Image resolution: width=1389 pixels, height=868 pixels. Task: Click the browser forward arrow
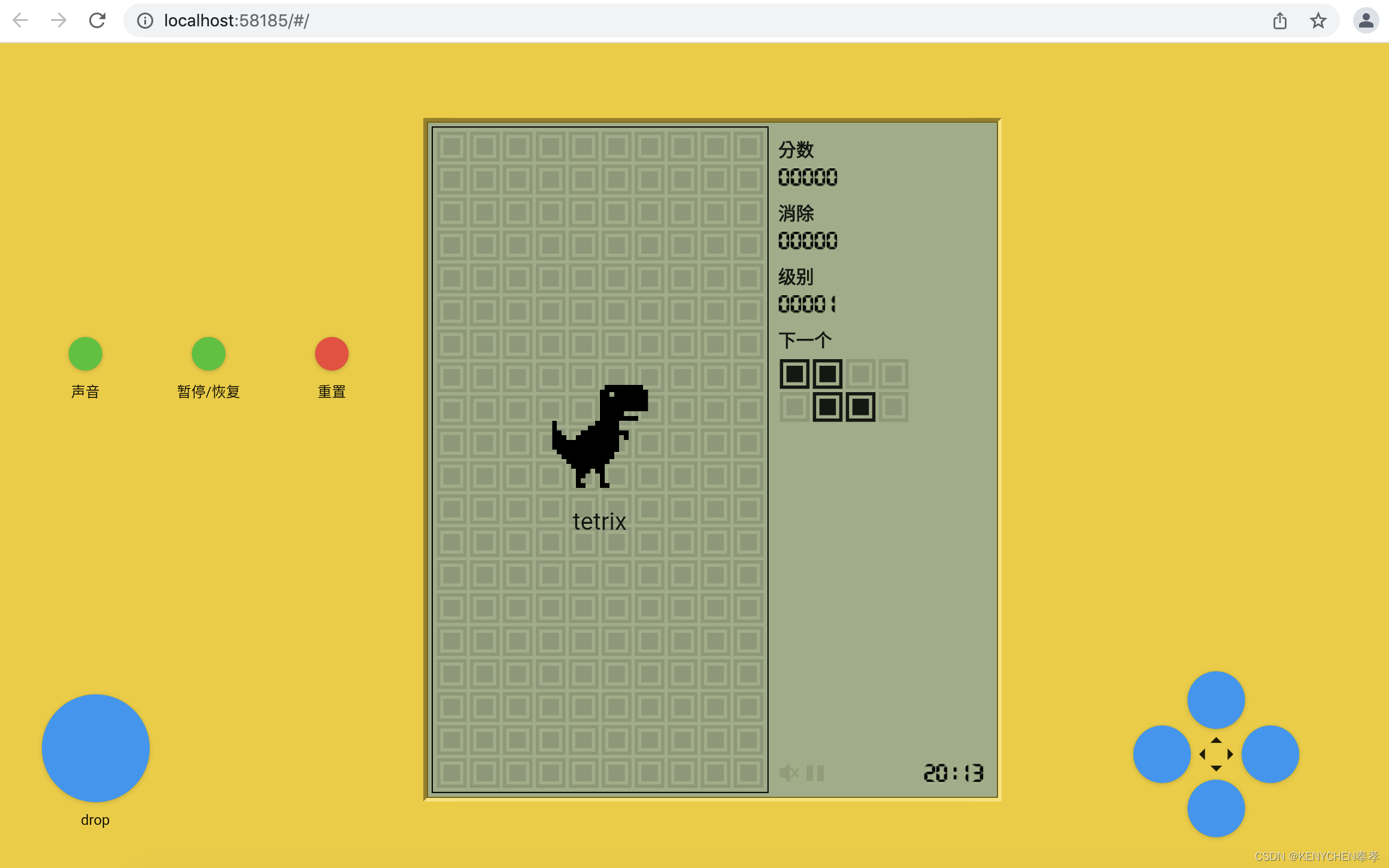point(59,21)
